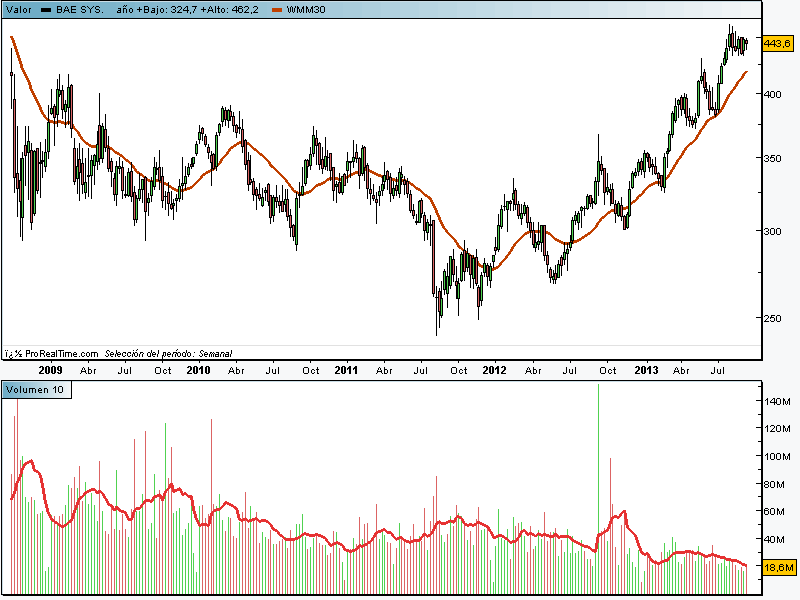Click the WMM30 moving average label
Image resolution: width=800 pixels, height=600 pixels.
[305, 9]
